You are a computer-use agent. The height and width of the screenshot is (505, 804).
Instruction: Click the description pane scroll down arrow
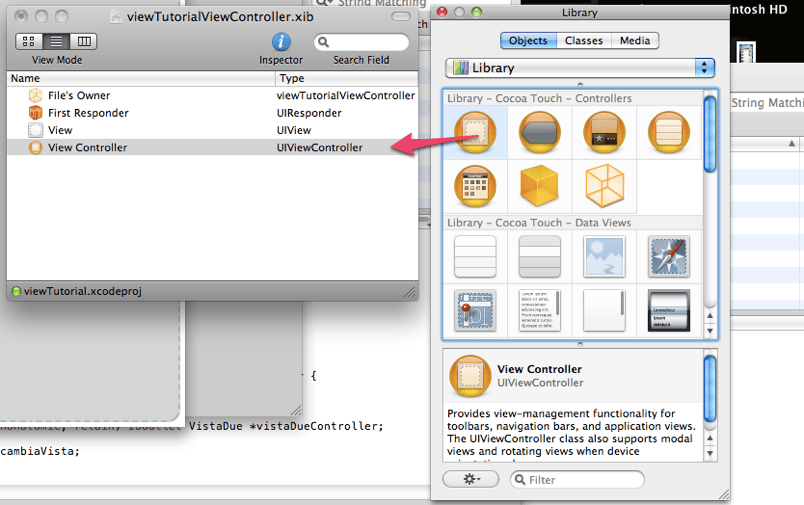pos(710,453)
